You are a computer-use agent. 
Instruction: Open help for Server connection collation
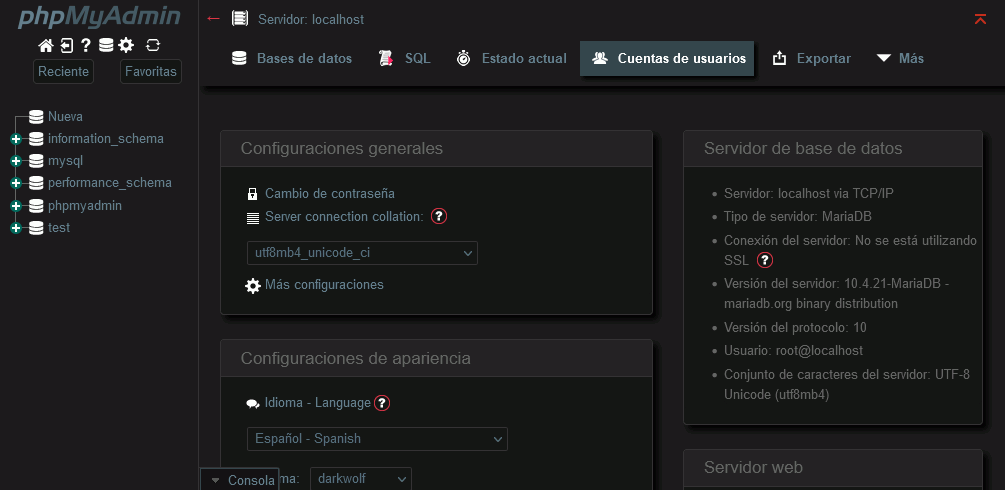pos(438,216)
